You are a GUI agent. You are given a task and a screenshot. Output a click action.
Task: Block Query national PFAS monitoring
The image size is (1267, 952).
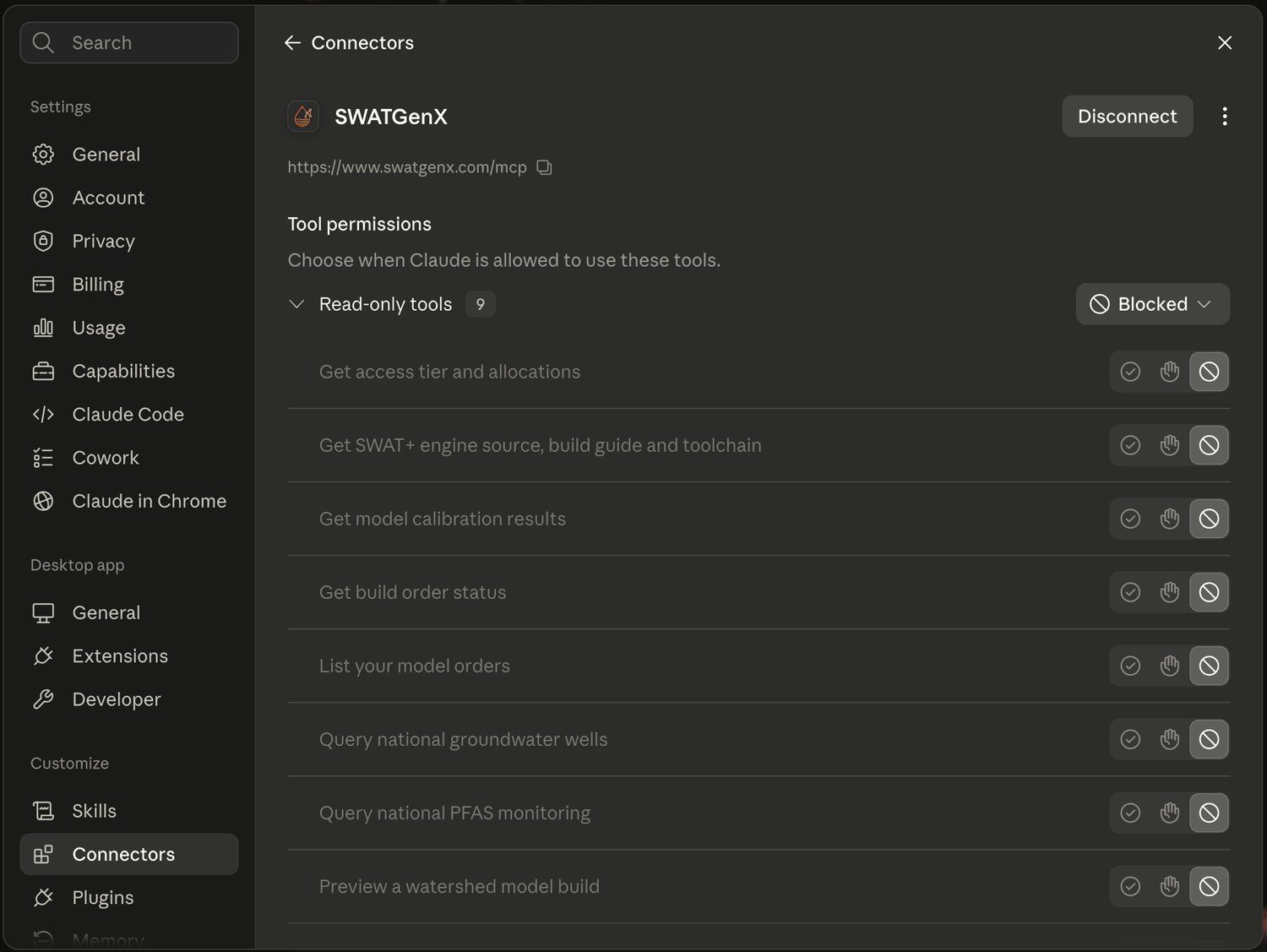(1209, 813)
